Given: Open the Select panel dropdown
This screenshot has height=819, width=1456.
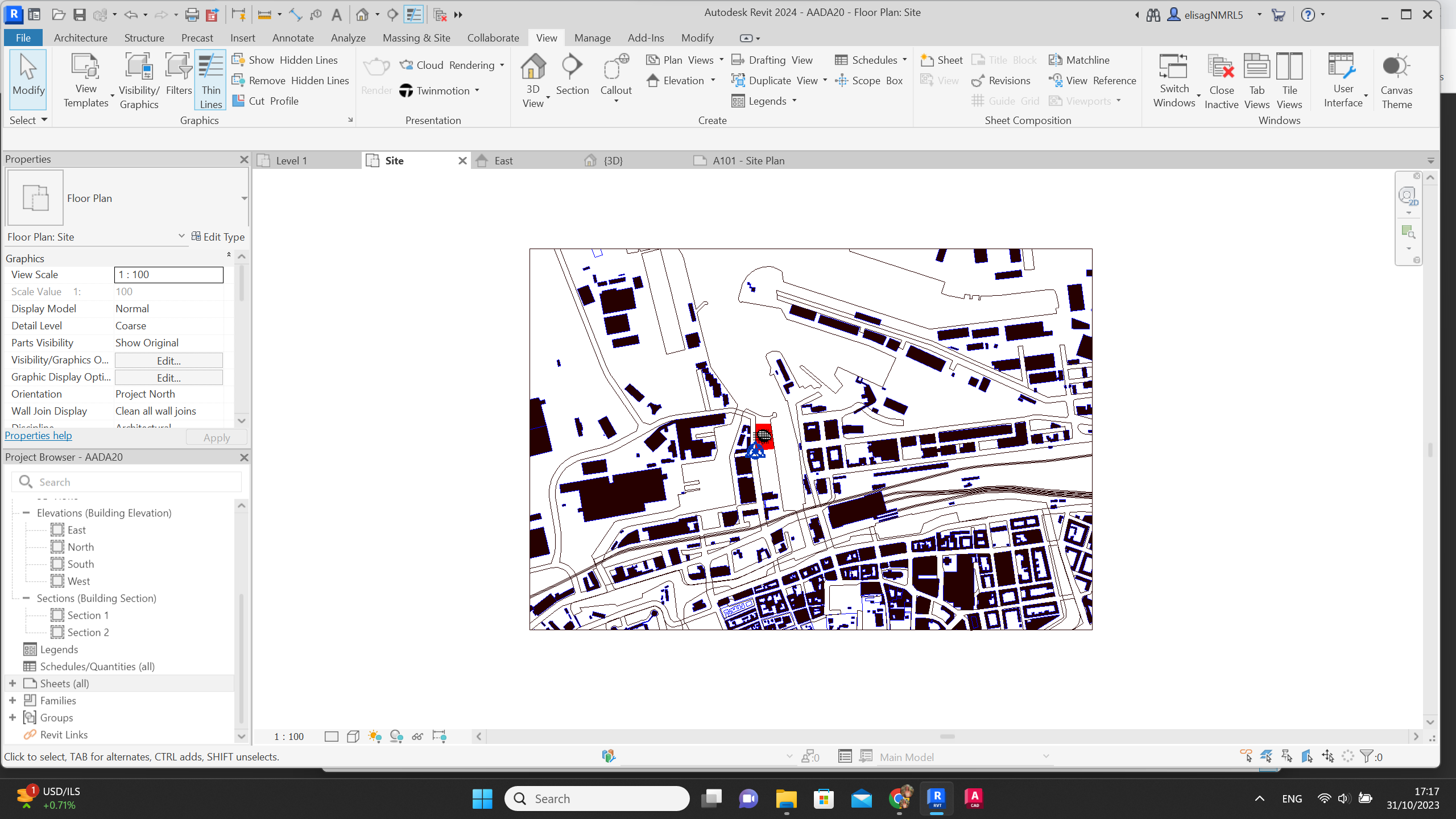Looking at the screenshot, I should point(28,120).
